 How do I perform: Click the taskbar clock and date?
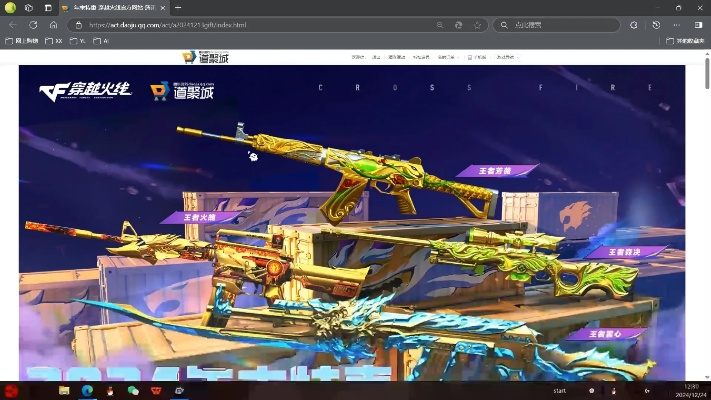point(691,390)
